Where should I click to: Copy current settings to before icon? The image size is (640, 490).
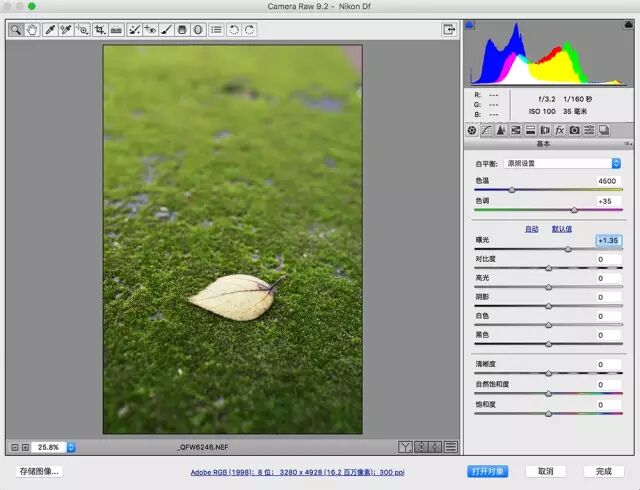click(x=435, y=447)
